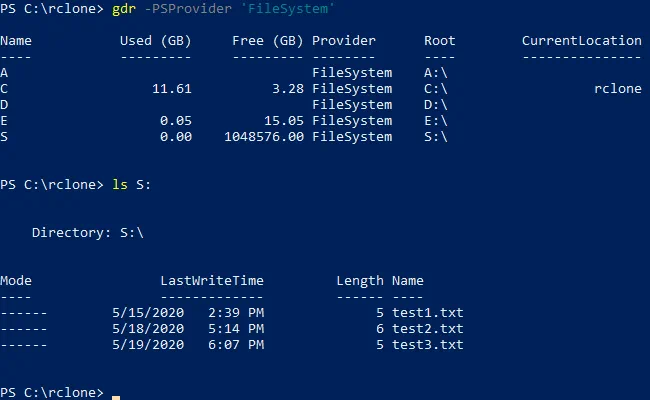Click the LastWriteTime column header
Screen dimensions: 650x400
pyautogui.click(x=212, y=281)
